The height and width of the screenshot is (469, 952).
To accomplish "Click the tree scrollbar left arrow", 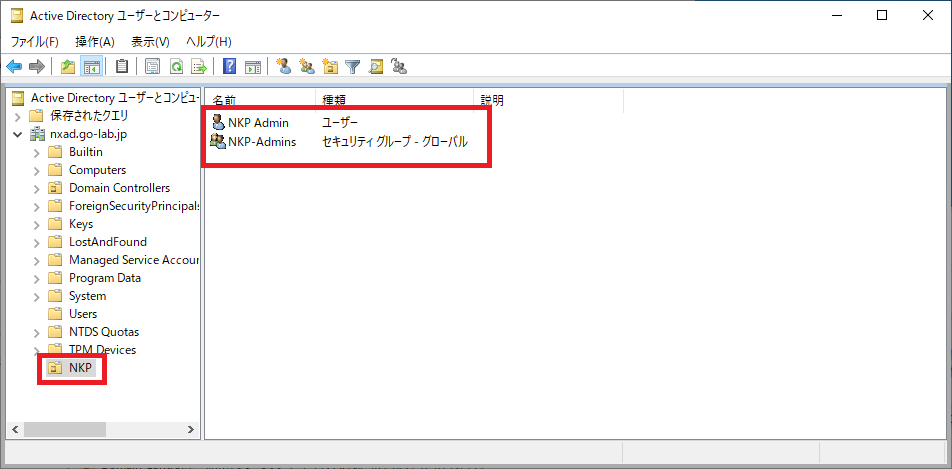I will click(15, 430).
